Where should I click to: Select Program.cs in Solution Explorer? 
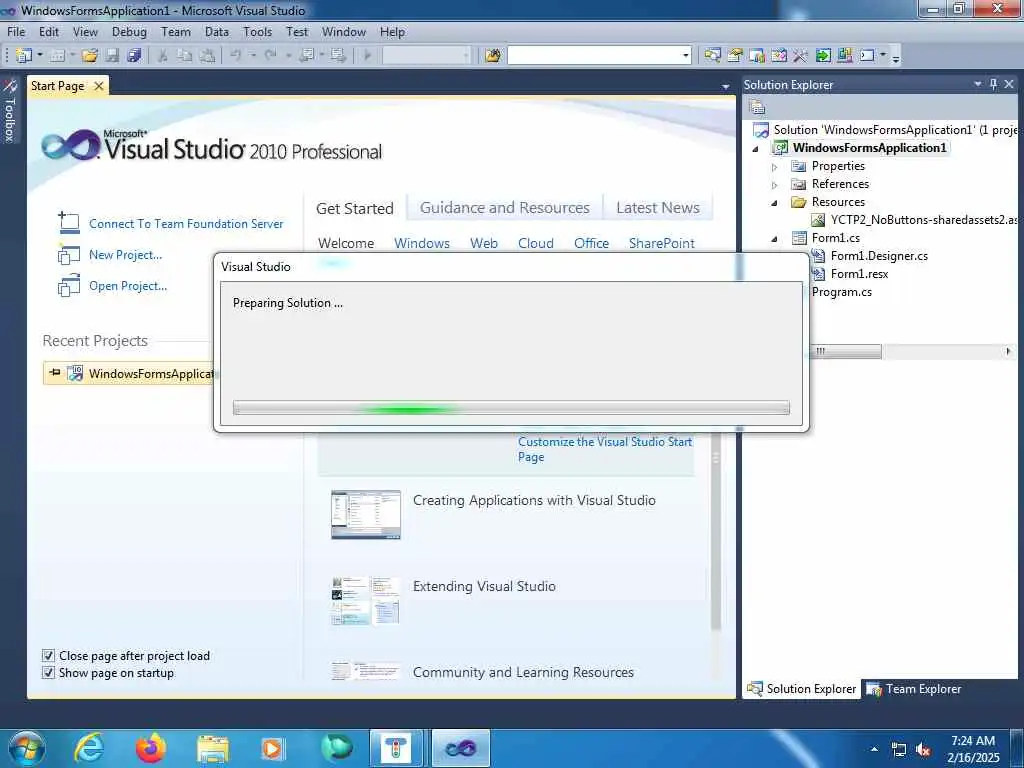tap(841, 292)
